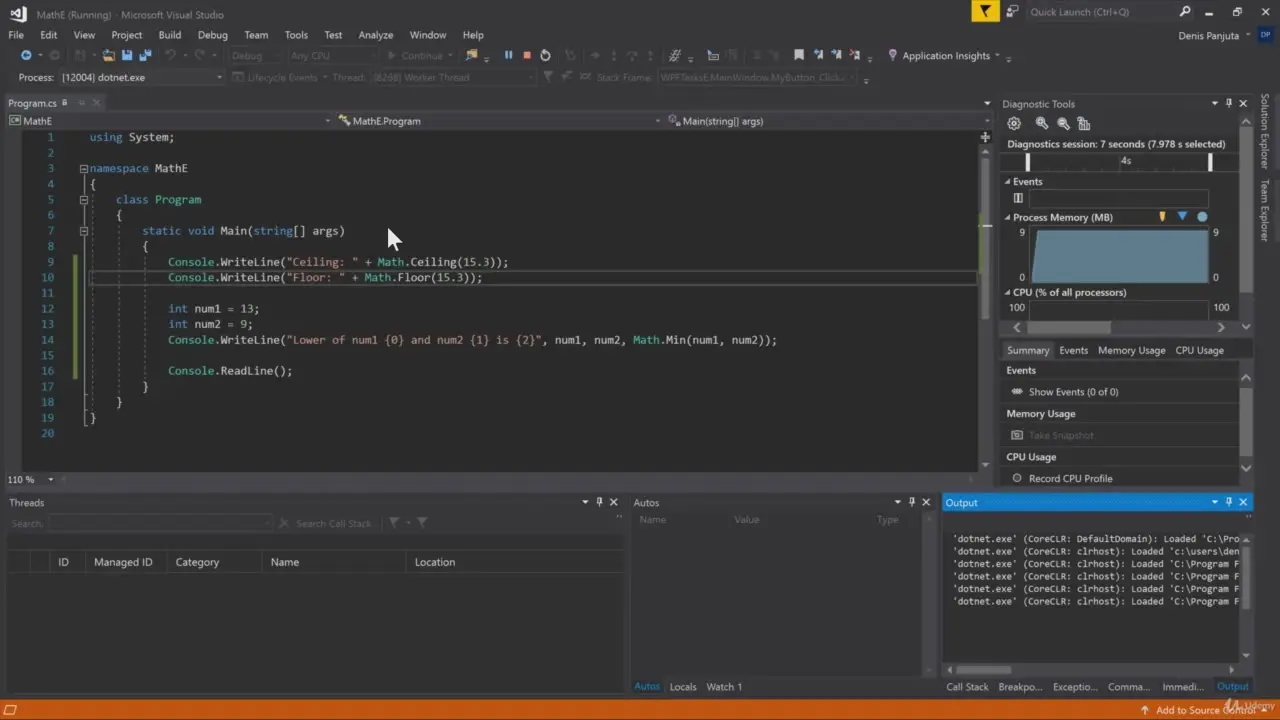The width and height of the screenshot is (1280, 720).
Task: Collapse the CPU graph section
Action: pyautogui.click(x=1008, y=293)
